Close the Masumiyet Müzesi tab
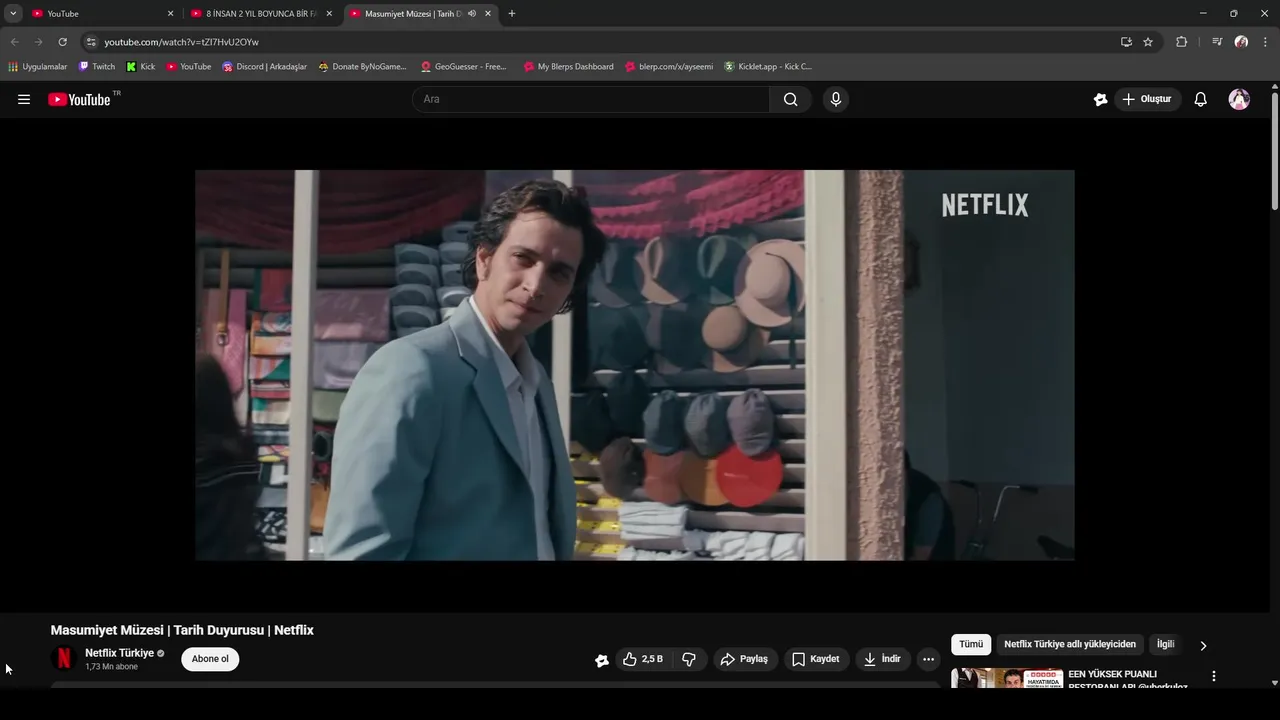 (x=488, y=13)
